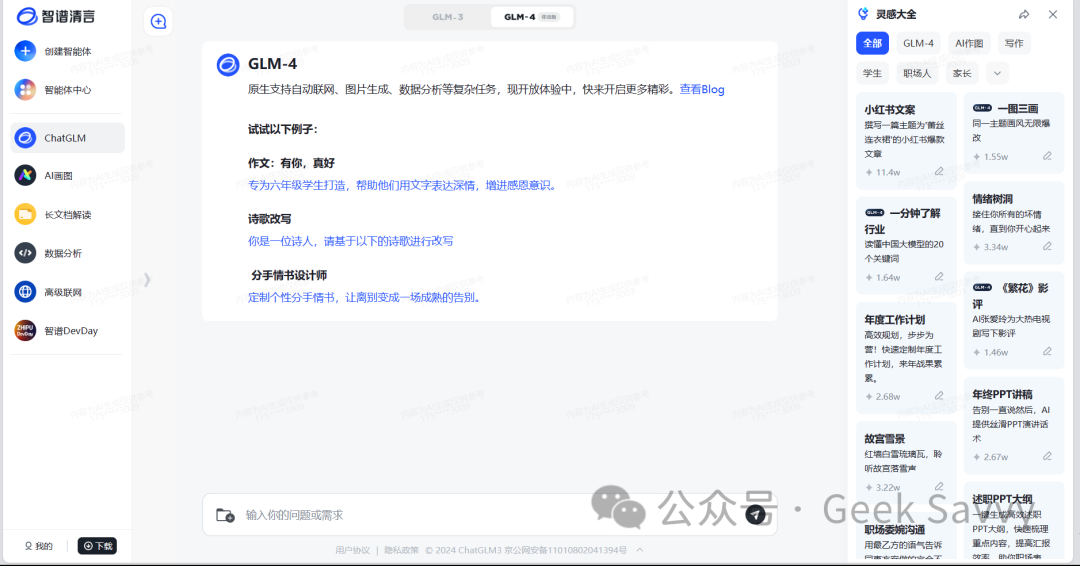Click the 下载 download button
This screenshot has height=566, width=1080.
tap(97, 546)
